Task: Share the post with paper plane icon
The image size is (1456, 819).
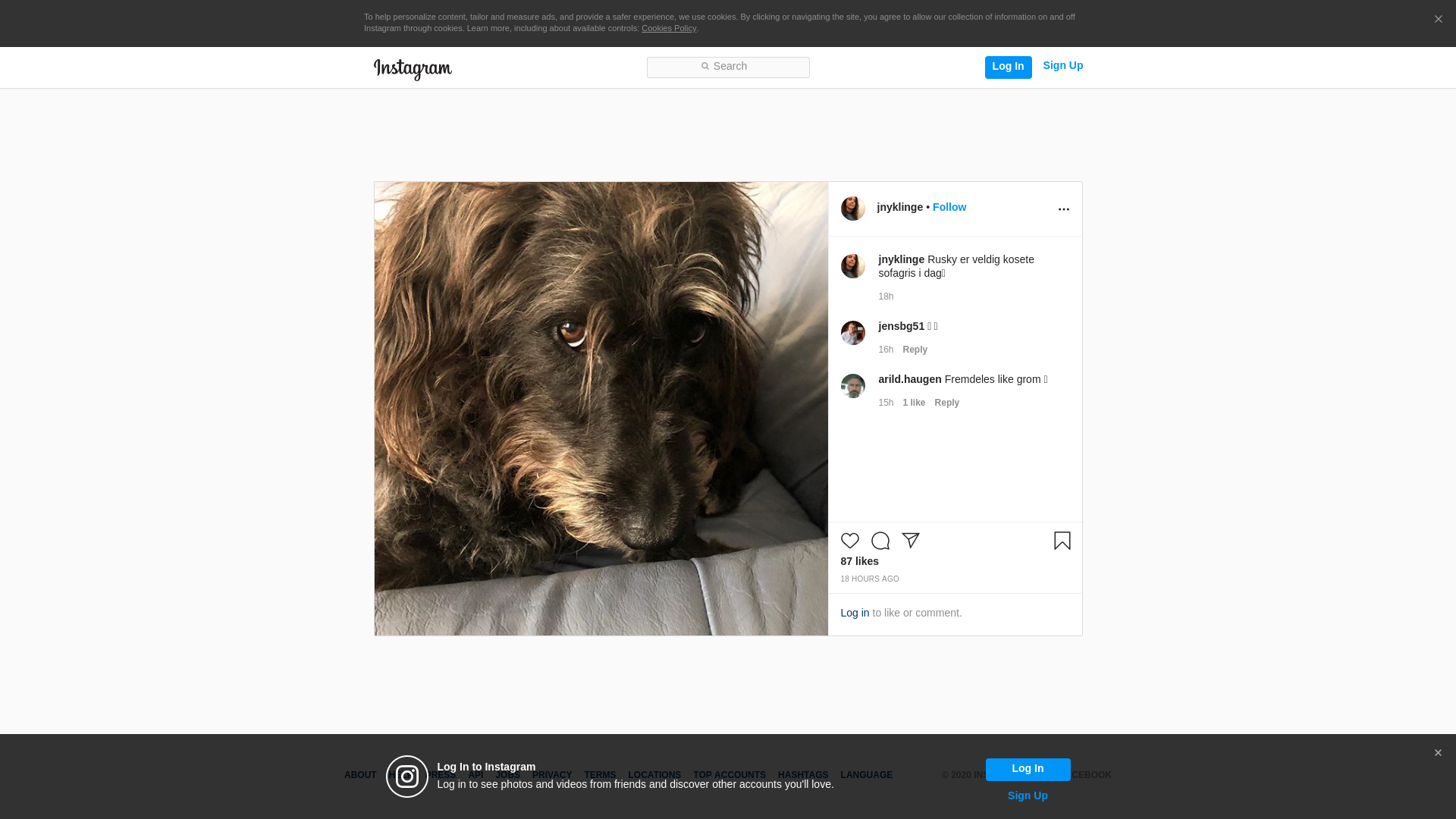Action: point(910,541)
